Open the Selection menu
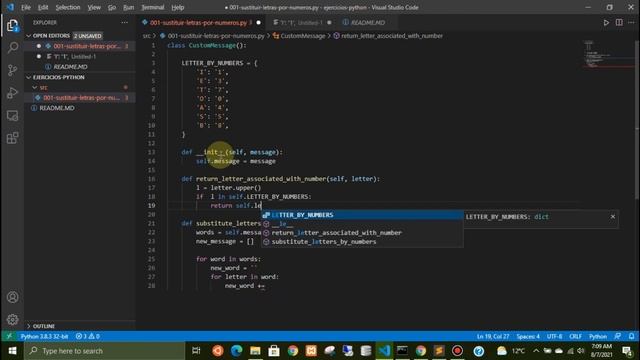Screen dimensions: 640x360 pos(68,7)
